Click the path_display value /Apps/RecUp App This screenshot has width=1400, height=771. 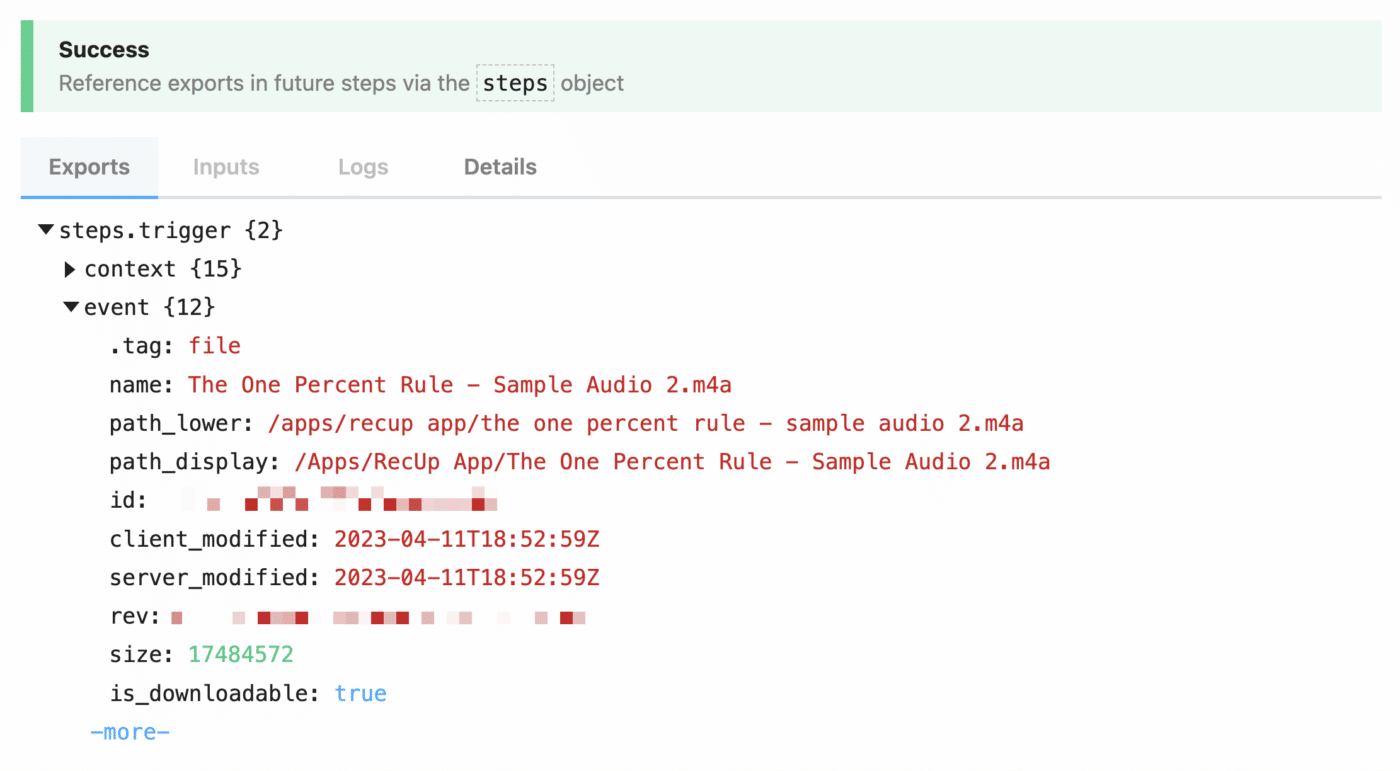point(672,462)
